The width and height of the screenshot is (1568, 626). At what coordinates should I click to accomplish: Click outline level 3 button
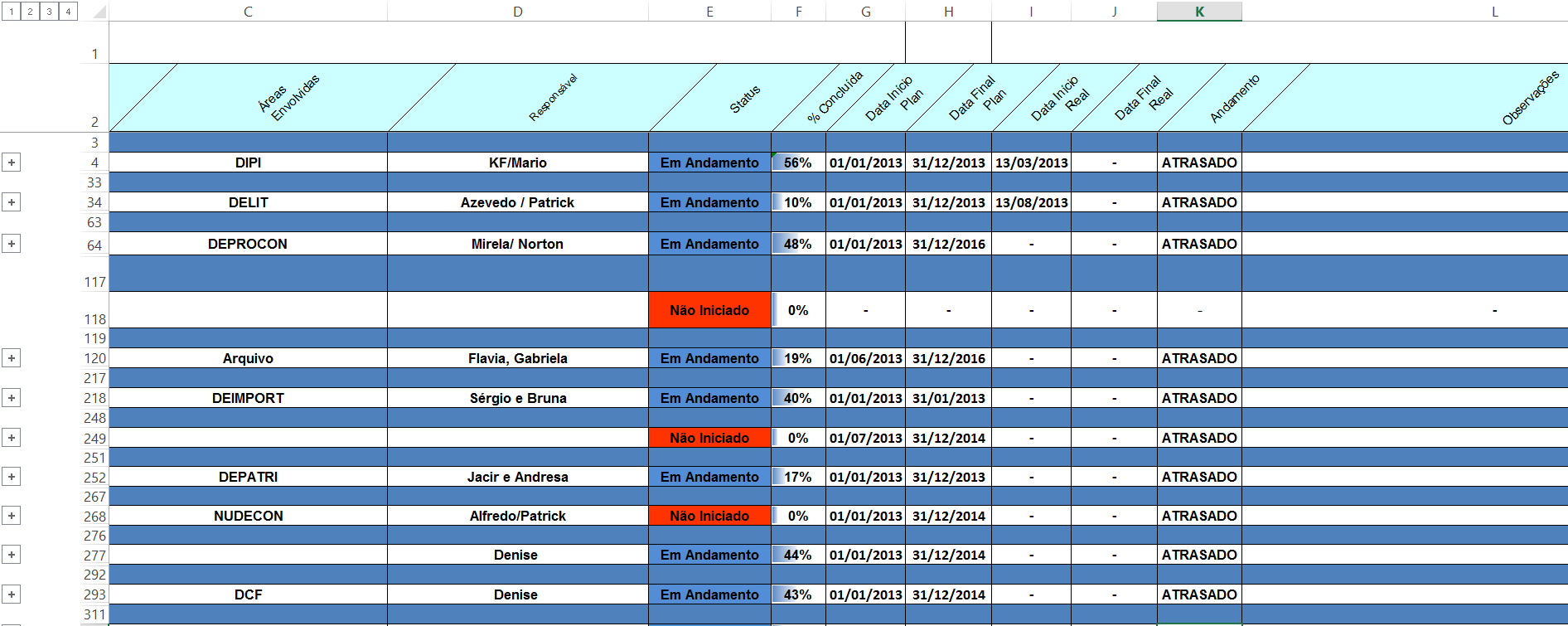[49, 12]
